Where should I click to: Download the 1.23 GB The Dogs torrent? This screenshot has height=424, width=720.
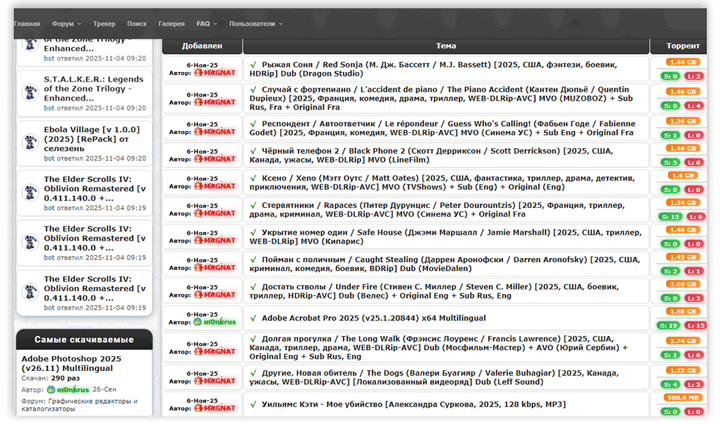click(682, 370)
